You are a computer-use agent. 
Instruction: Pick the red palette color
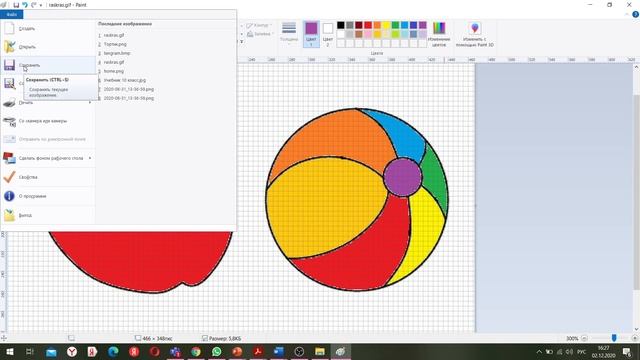(368, 25)
